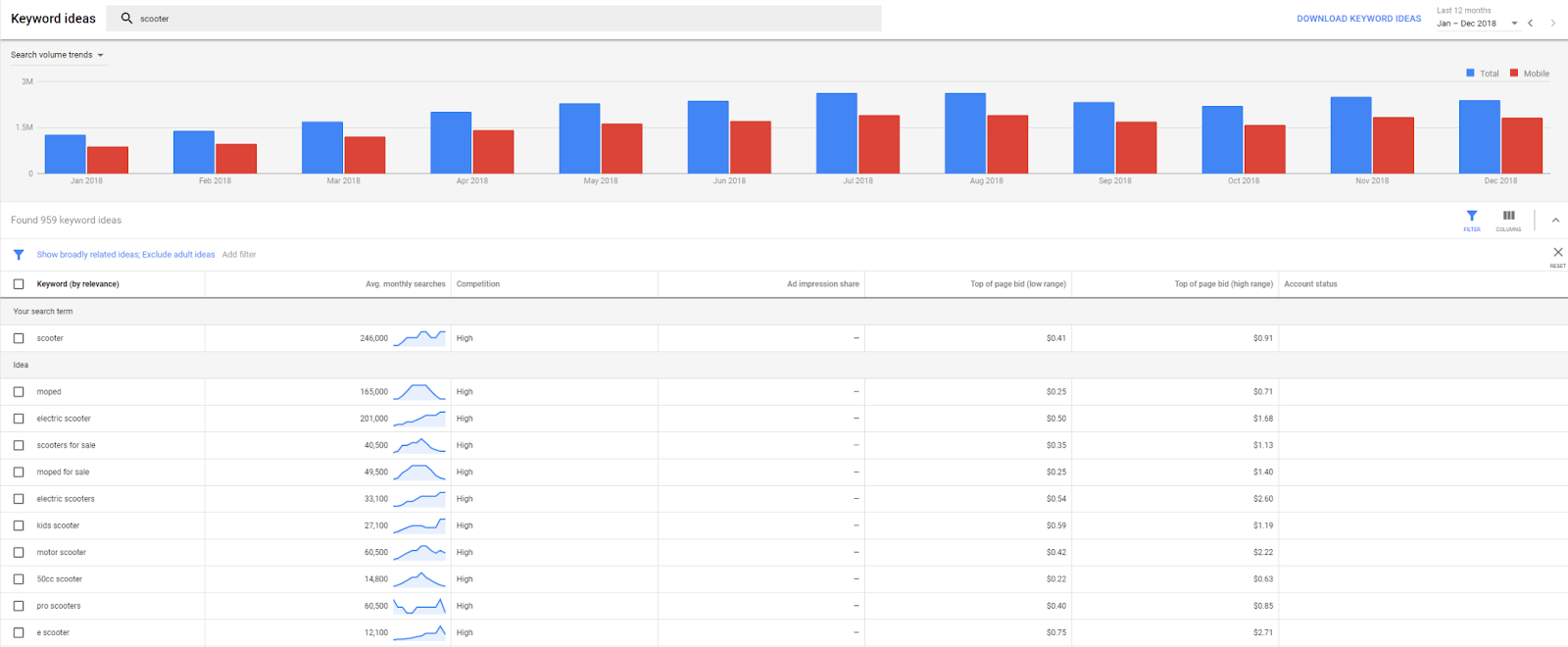Click keyword text 'moped for sale'

[63, 473]
